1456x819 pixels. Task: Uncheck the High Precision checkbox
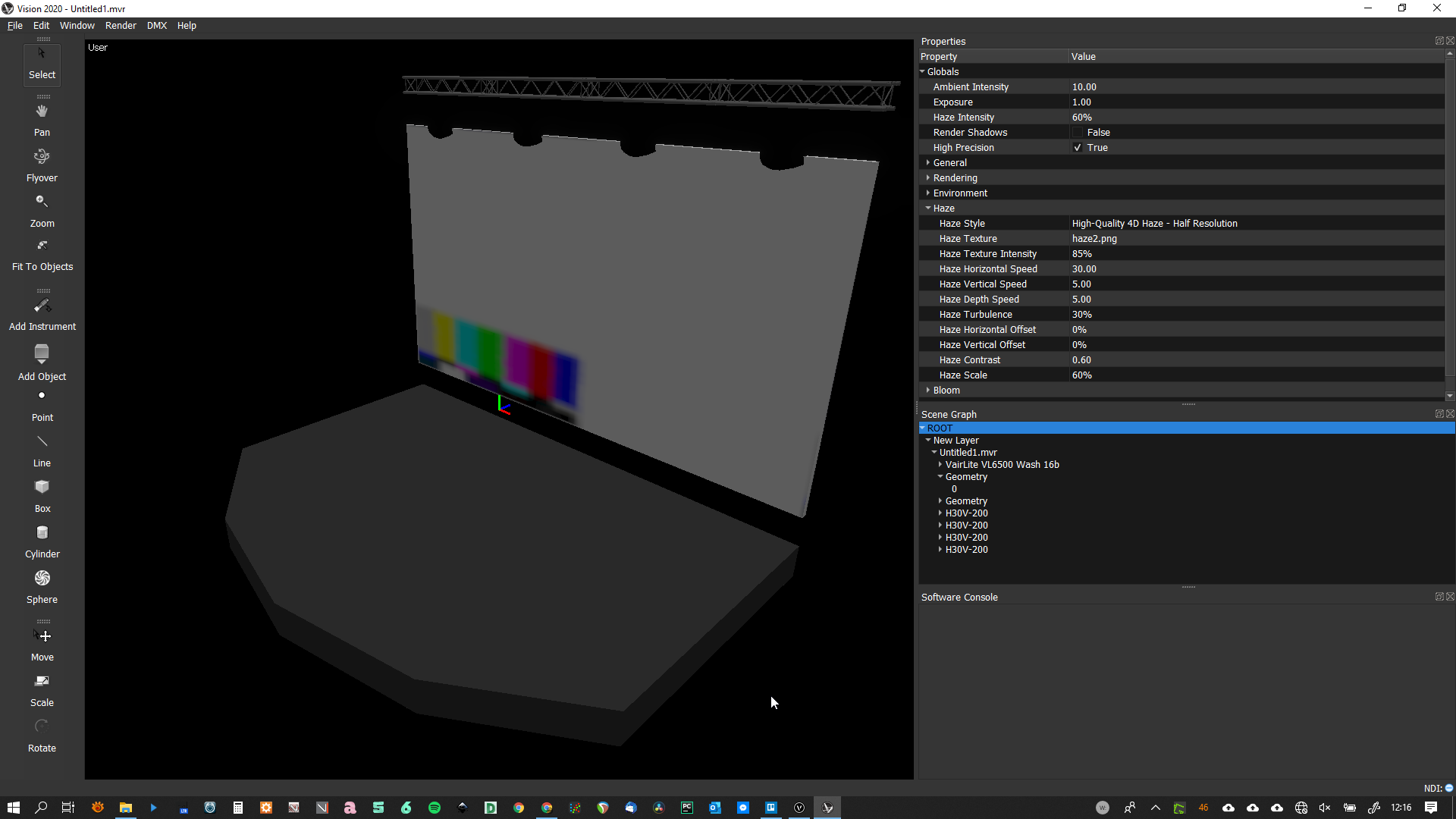point(1078,148)
